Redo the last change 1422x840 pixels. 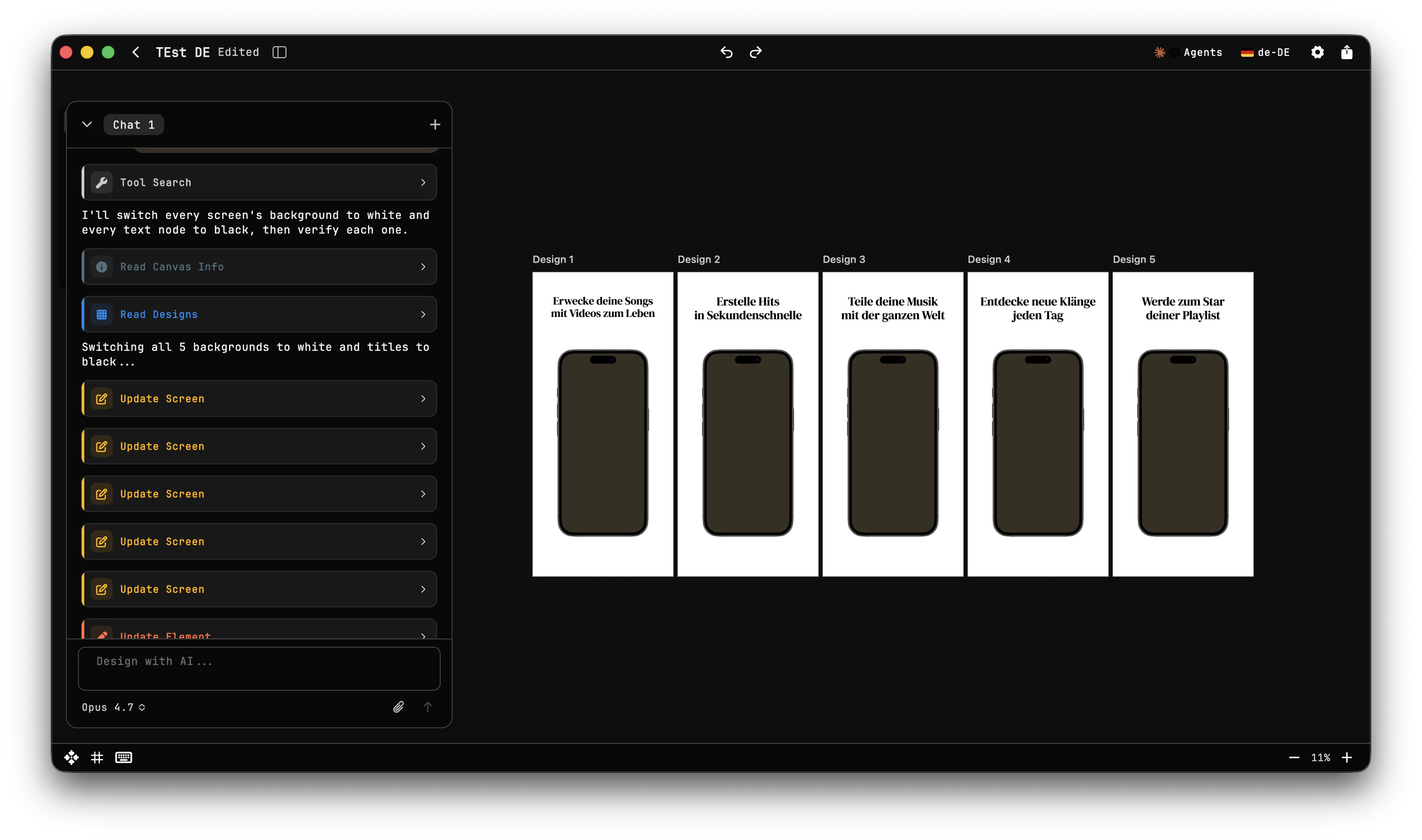coord(756,52)
